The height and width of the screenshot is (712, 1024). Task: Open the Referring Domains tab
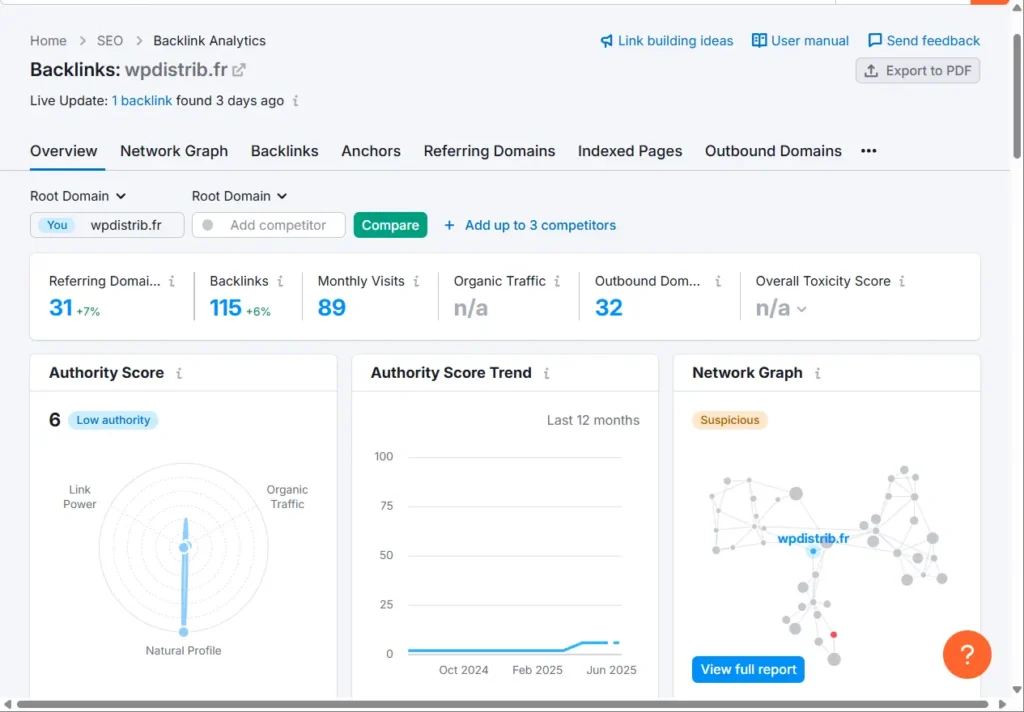[489, 151]
